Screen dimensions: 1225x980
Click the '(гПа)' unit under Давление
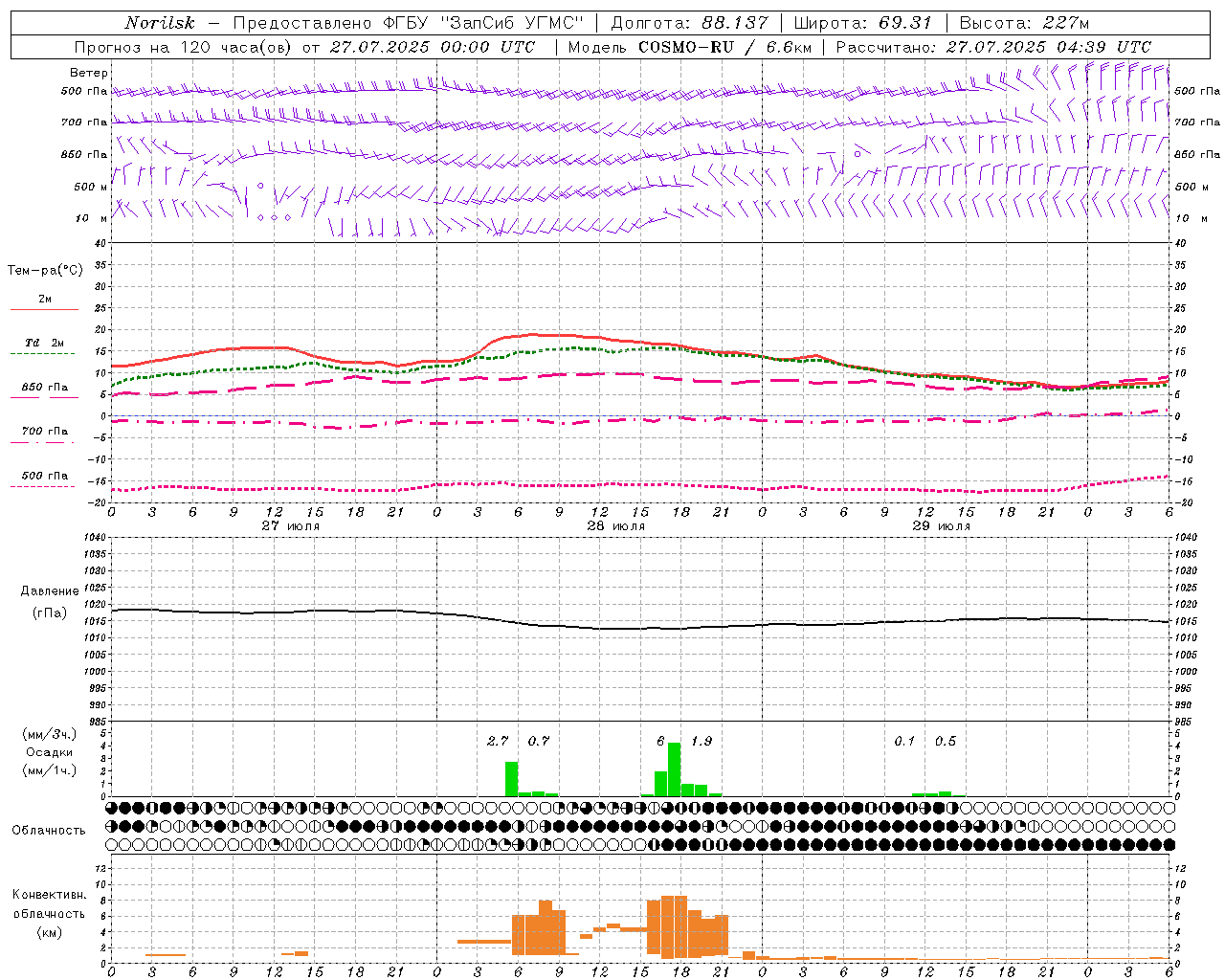tap(50, 613)
